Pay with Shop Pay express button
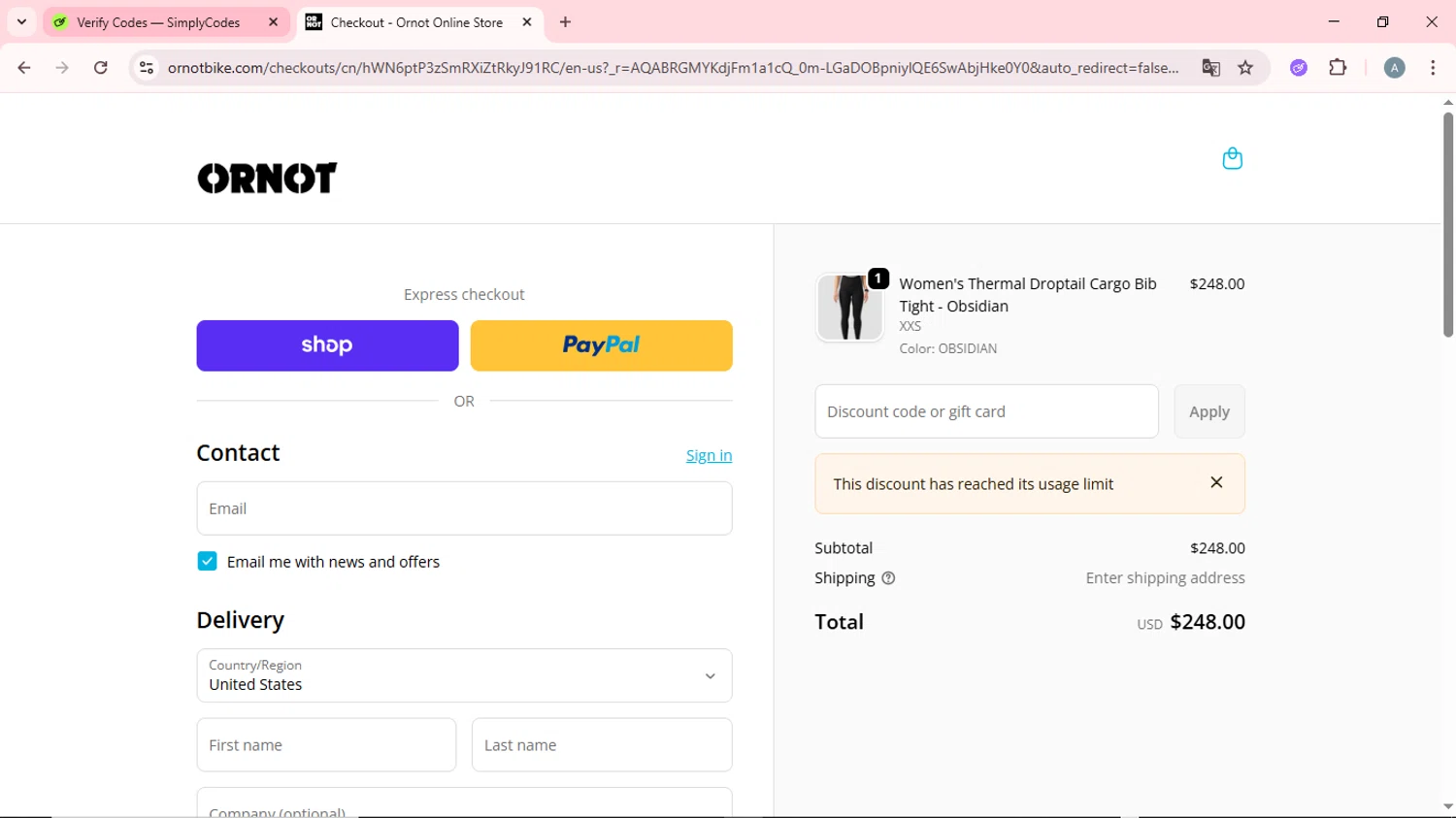 (327, 345)
